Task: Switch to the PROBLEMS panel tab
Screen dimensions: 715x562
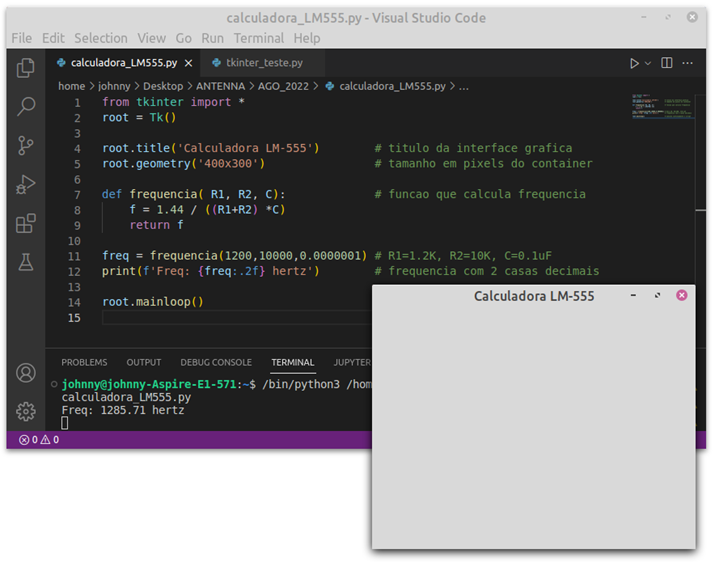Action: click(84, 363)
